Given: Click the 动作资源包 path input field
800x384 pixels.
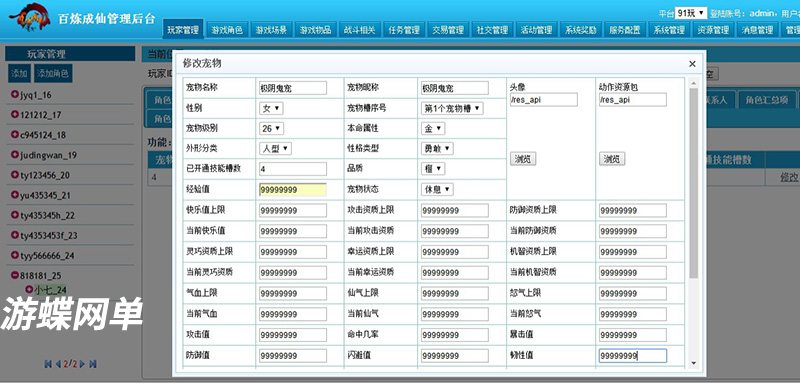Looking at the screenshot, I should click(x=633, y=99).
